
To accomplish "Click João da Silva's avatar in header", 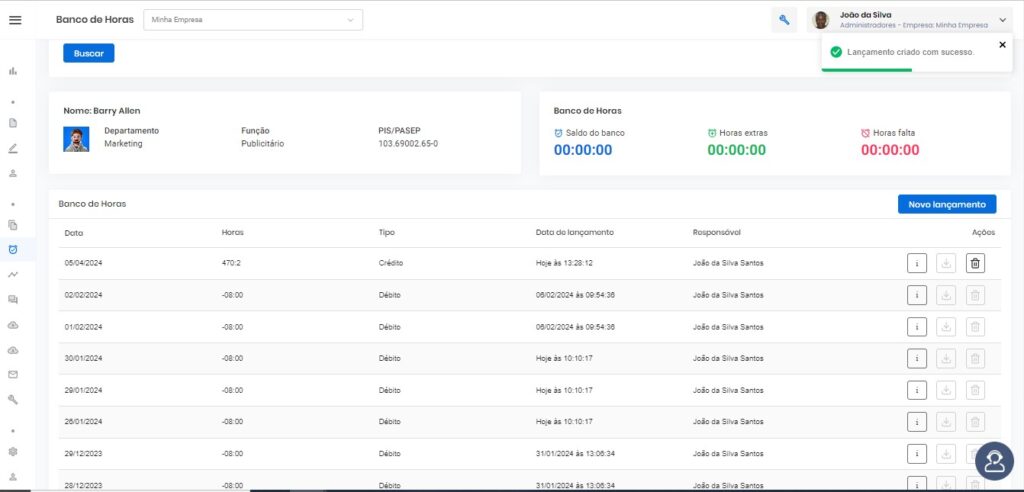I will (820, 20).
